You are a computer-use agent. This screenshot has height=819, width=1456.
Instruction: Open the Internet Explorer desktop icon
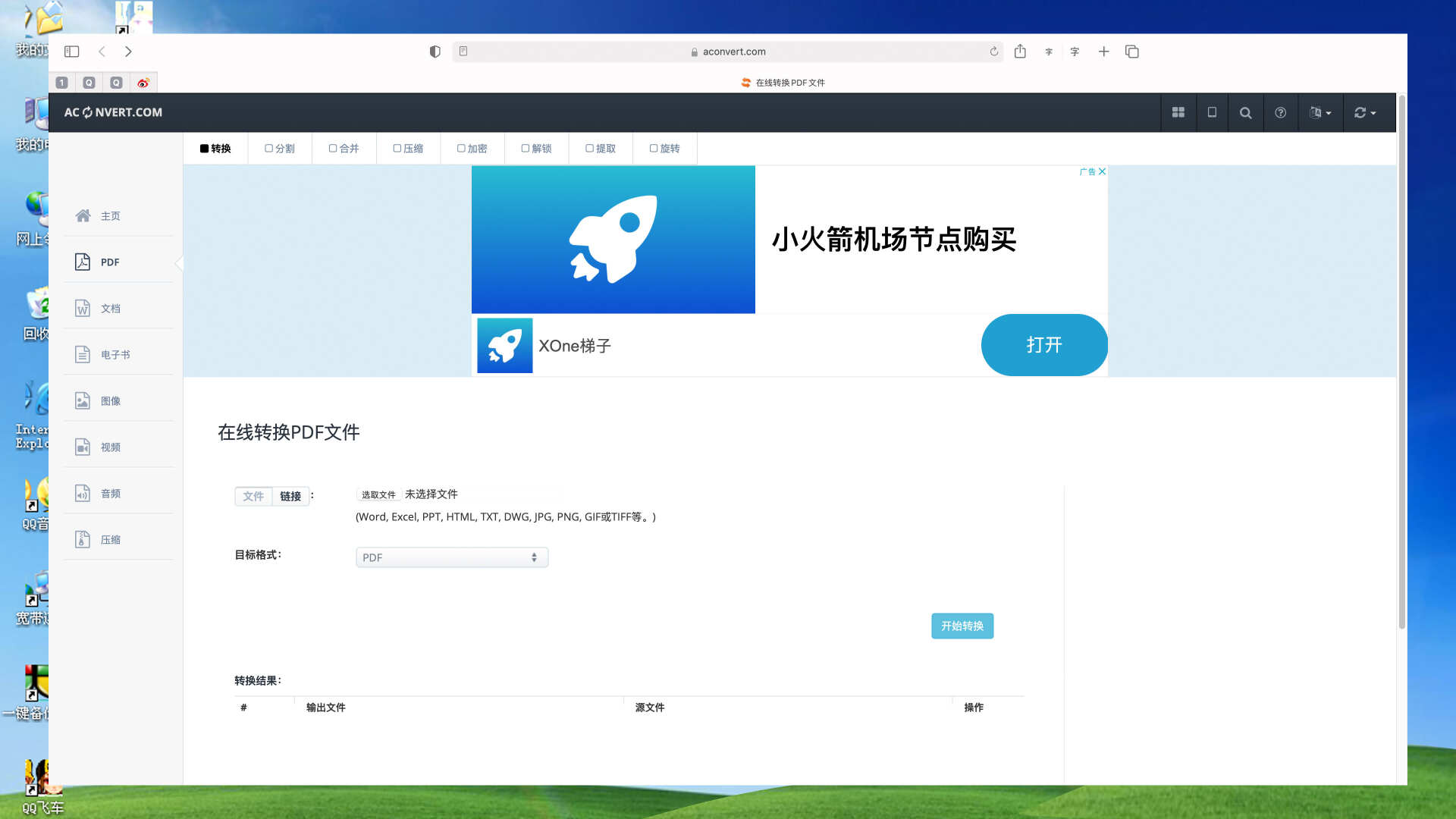pos(32,416)
